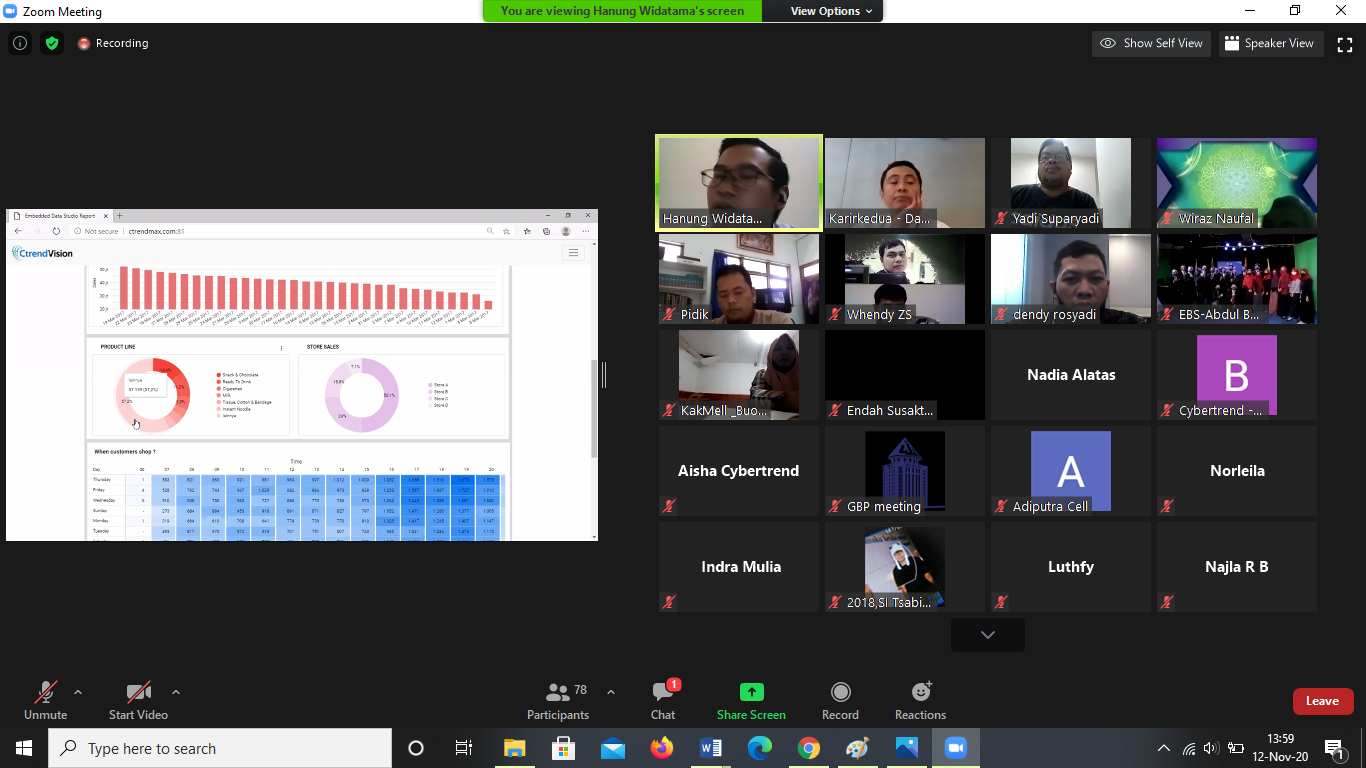Click the meeting information icon
This screenshot has height=768, width=1366.
click(x=20, y=43)
